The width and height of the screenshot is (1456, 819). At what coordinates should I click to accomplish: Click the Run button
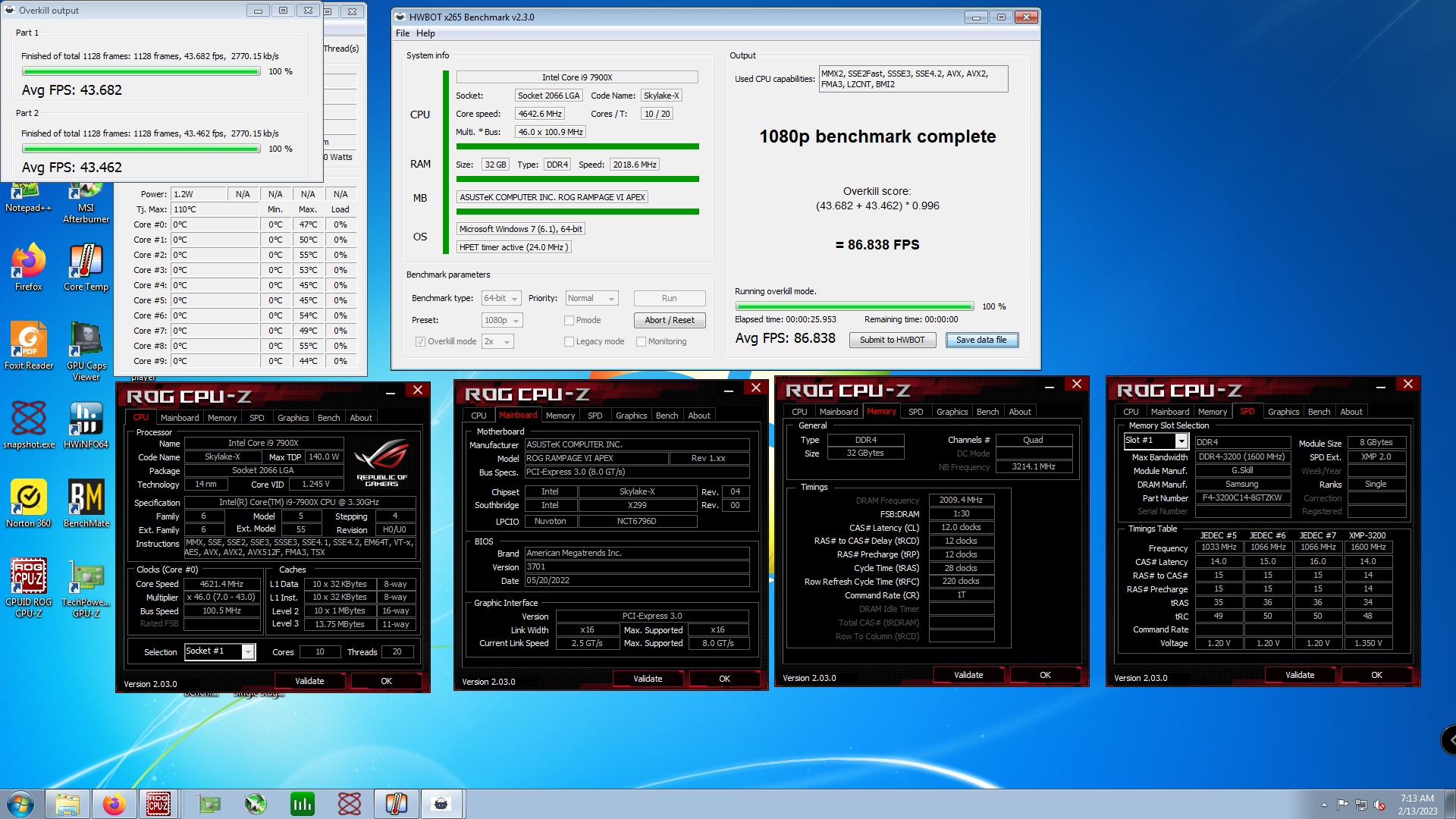[x=669, y=298]
